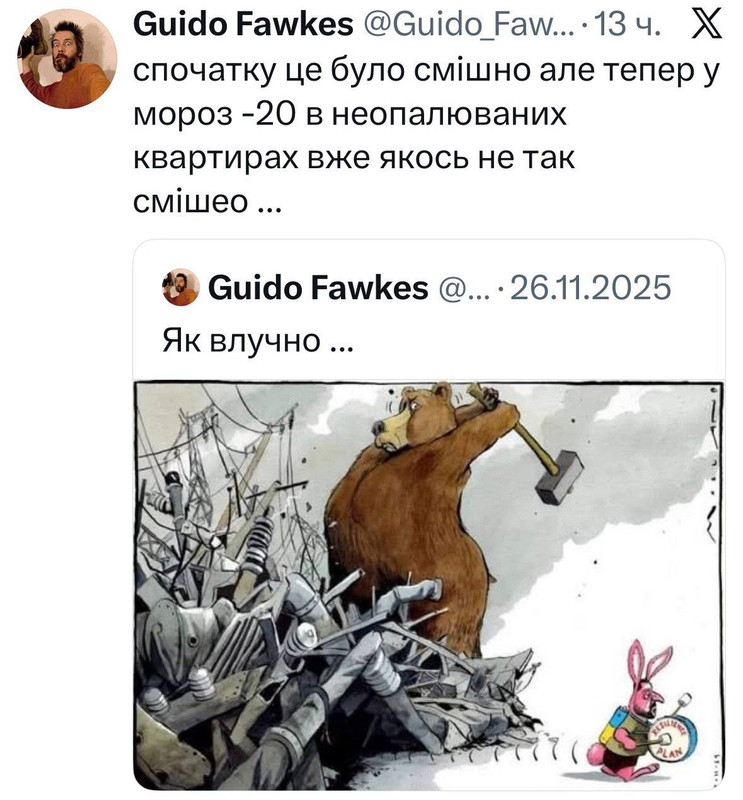Viewport: 743px width, 800px height.
Task: Click the bear's head in the cartoon
Action: (x=413, y=417)
